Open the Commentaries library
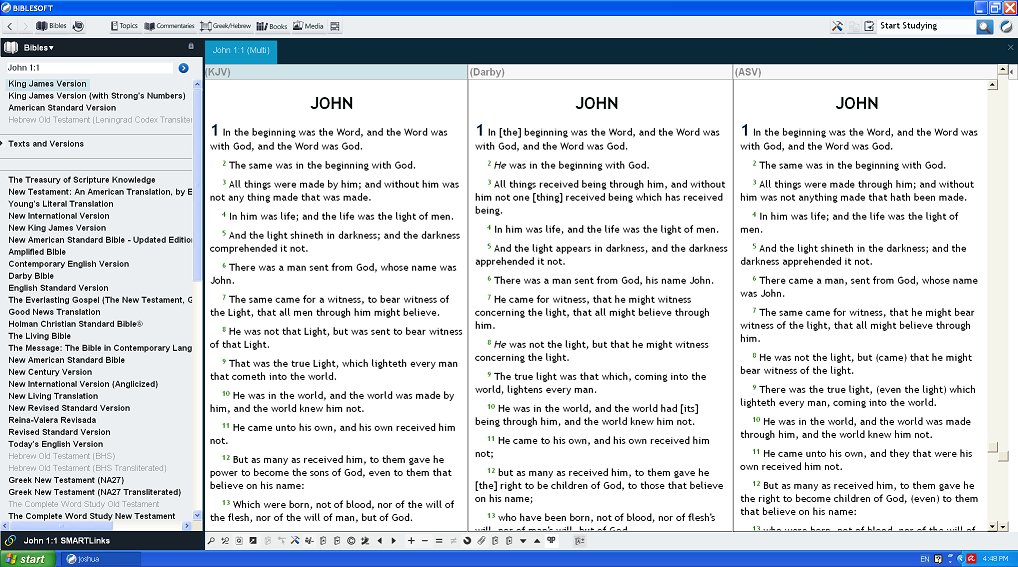Screen dimensions: 1018x567 (169, 26)
